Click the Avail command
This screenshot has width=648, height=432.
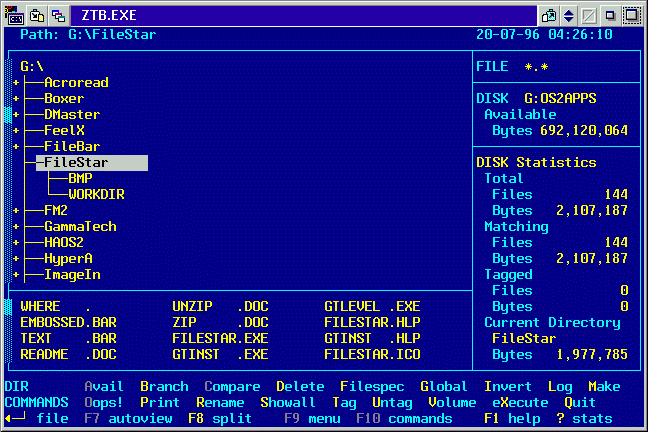point(104,387)
